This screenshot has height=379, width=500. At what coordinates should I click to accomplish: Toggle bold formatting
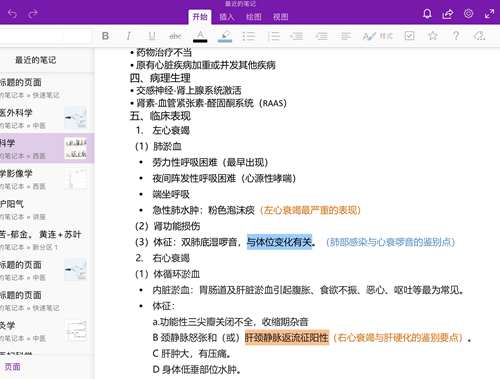105,36
